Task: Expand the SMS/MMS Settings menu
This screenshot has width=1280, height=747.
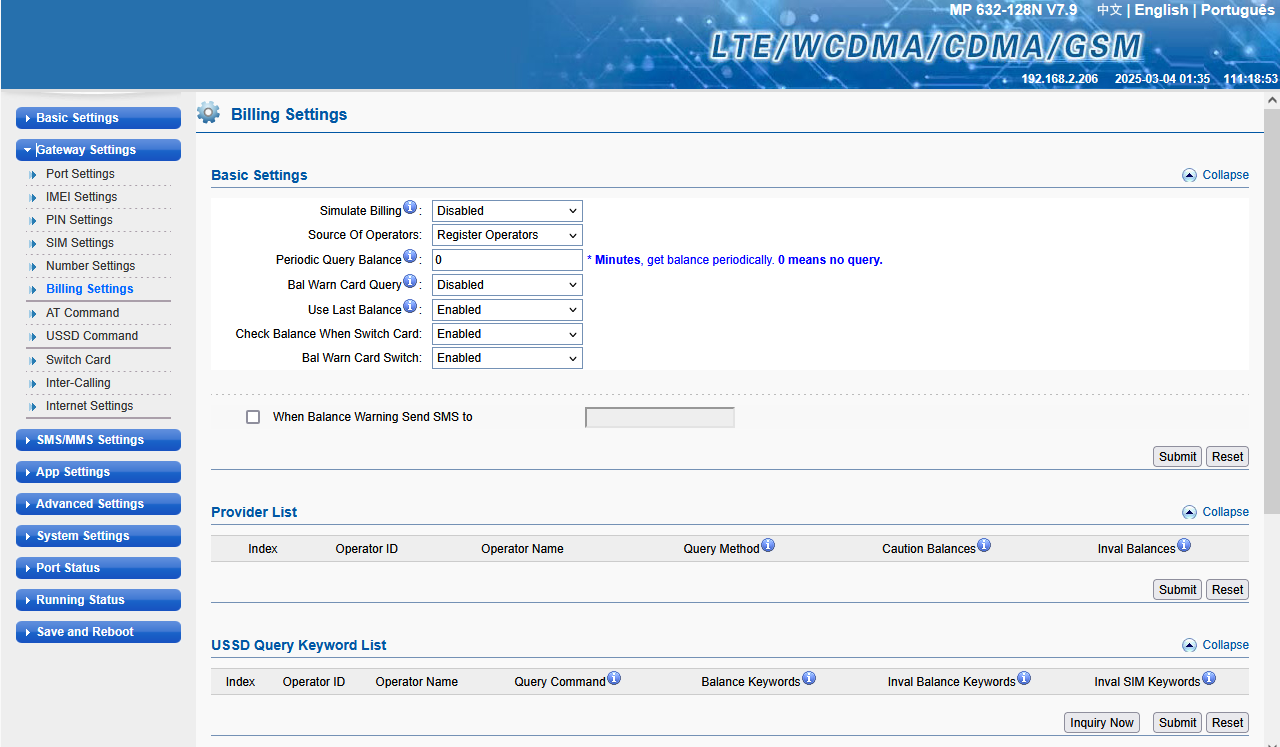Action: pyautogui.click(x=98, y=440)
